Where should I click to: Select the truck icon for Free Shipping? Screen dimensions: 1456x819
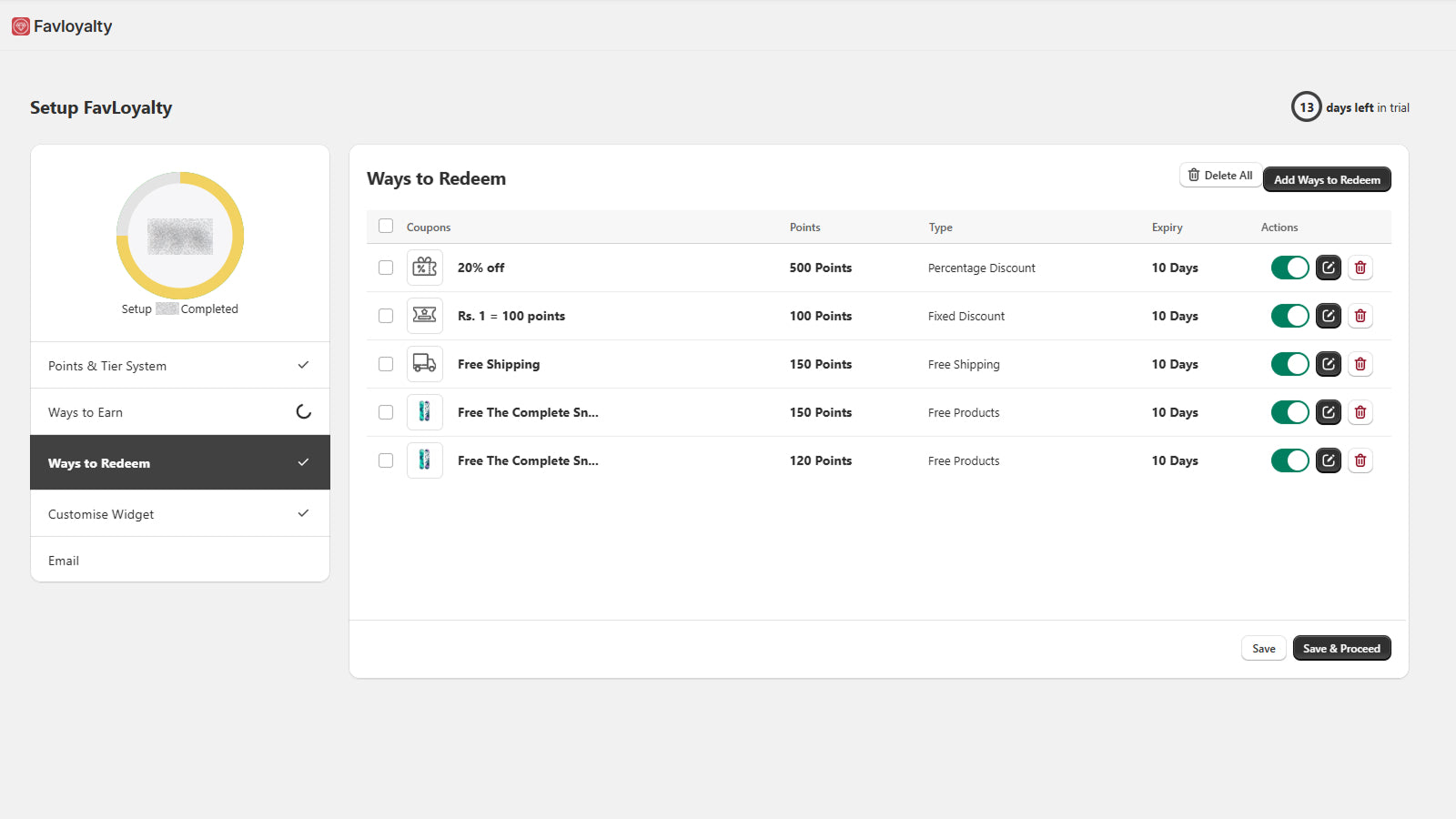(x=425, y=364)
